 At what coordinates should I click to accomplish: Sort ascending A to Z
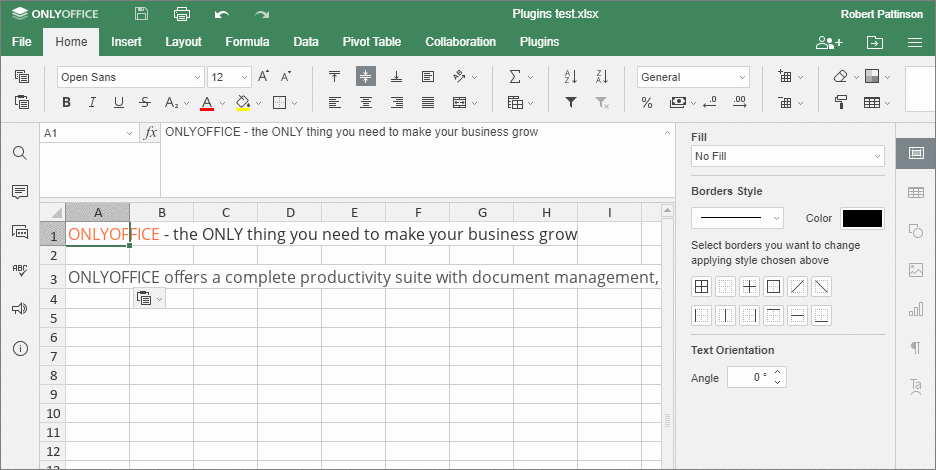(571, 77)
